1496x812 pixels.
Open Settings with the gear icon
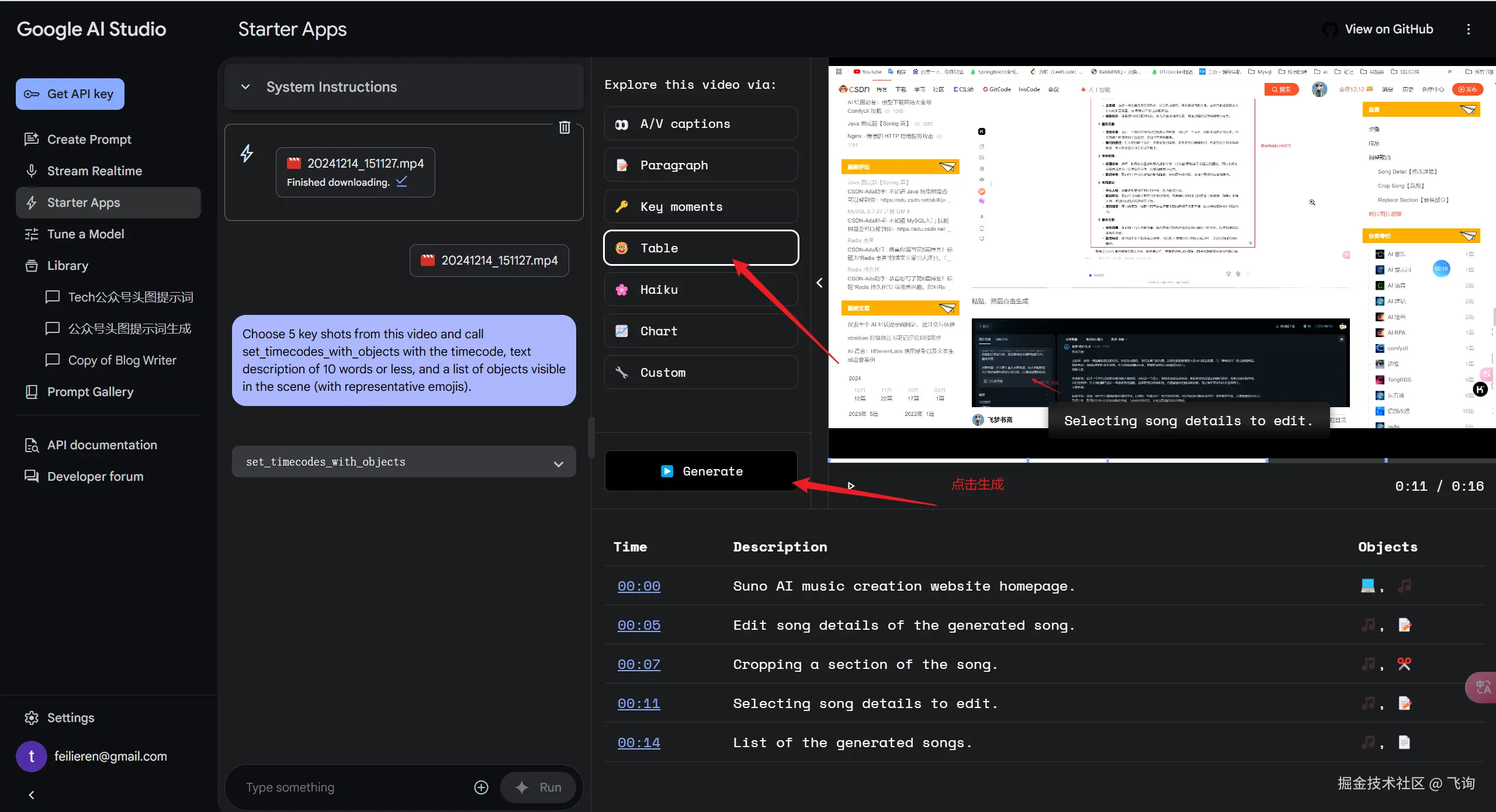(x=32, y=717)
